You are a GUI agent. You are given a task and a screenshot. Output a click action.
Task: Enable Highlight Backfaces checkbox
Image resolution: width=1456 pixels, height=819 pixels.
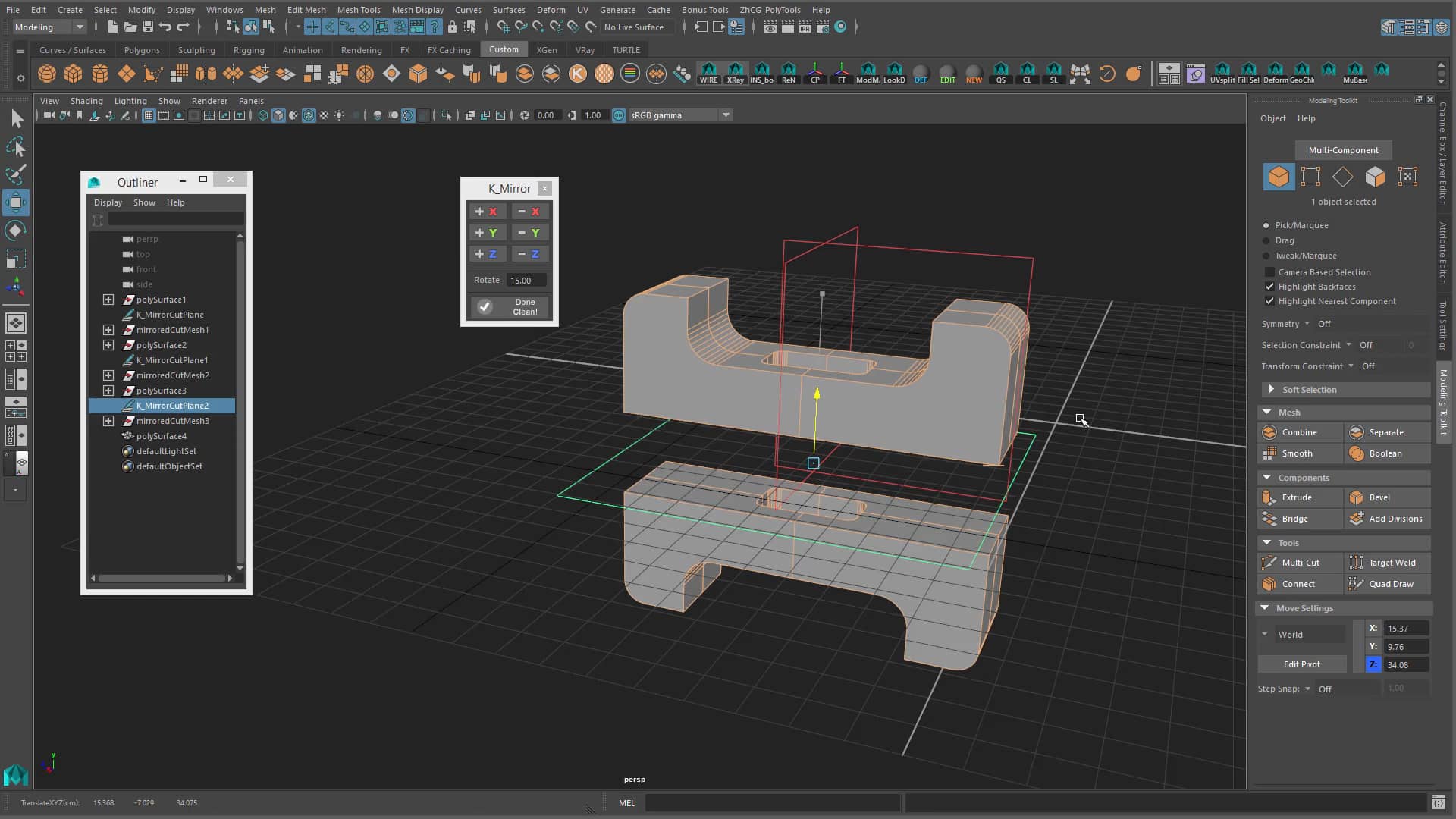(1270, 287)
